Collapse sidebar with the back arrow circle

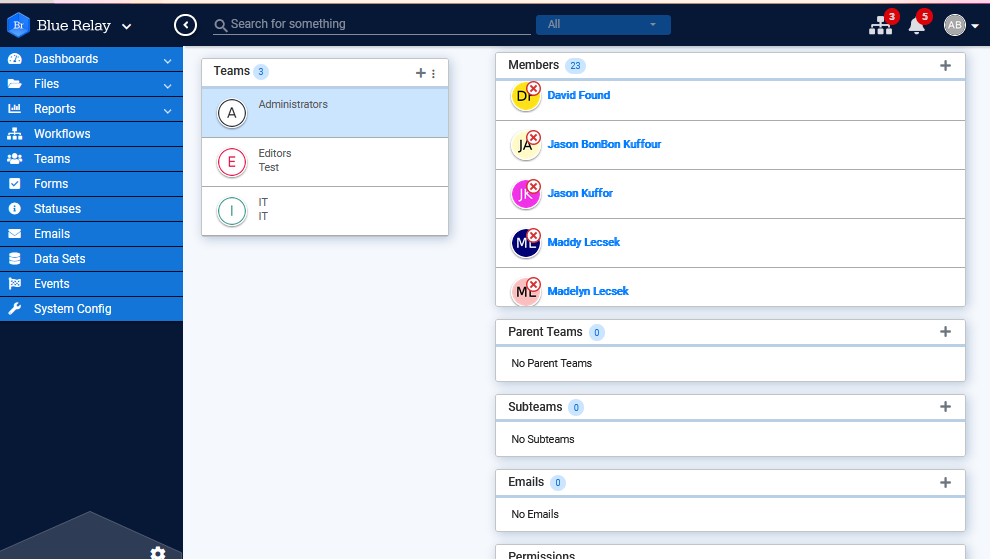click(185, 25)
